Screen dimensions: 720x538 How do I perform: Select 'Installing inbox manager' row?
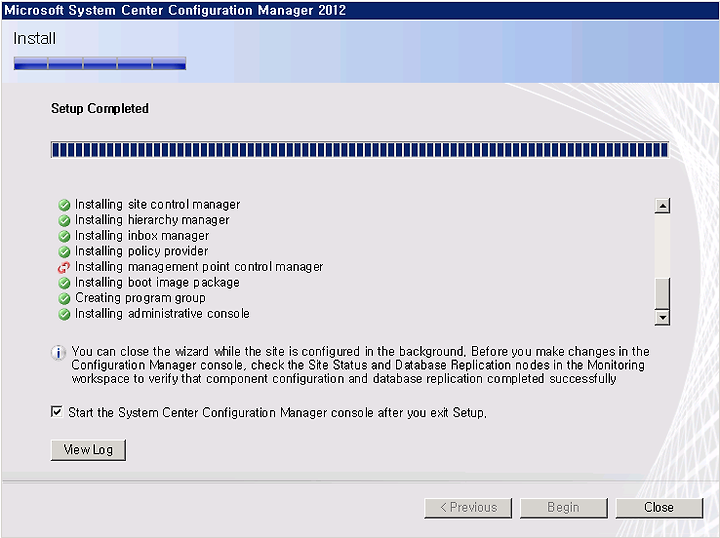(134, 236)
